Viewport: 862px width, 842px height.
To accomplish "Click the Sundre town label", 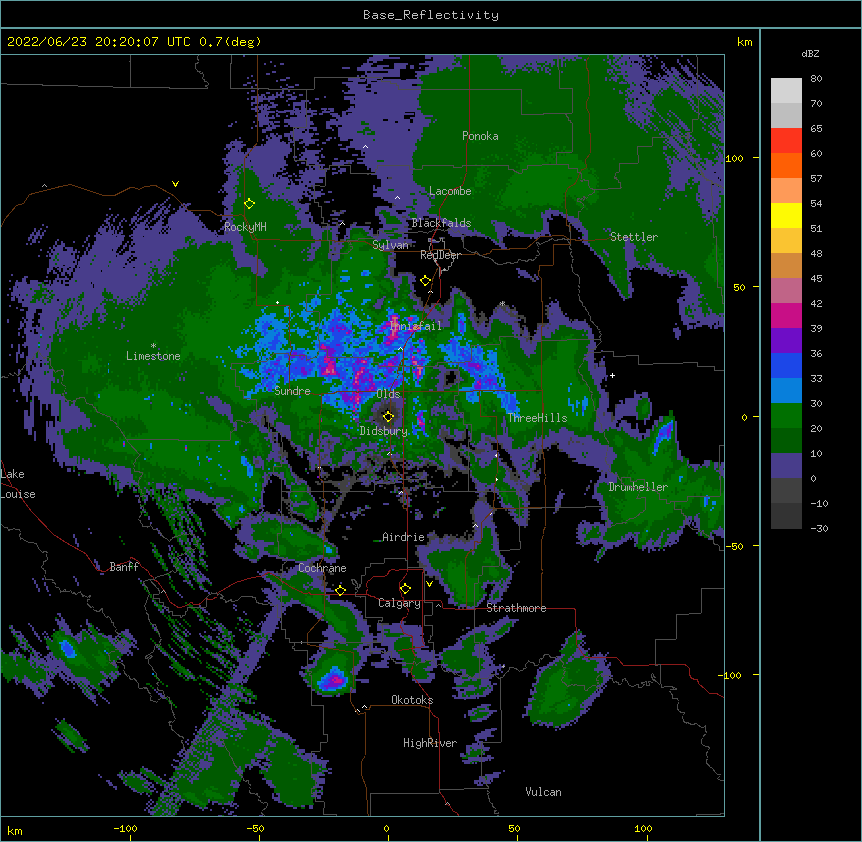I will [x=292, y=391].
